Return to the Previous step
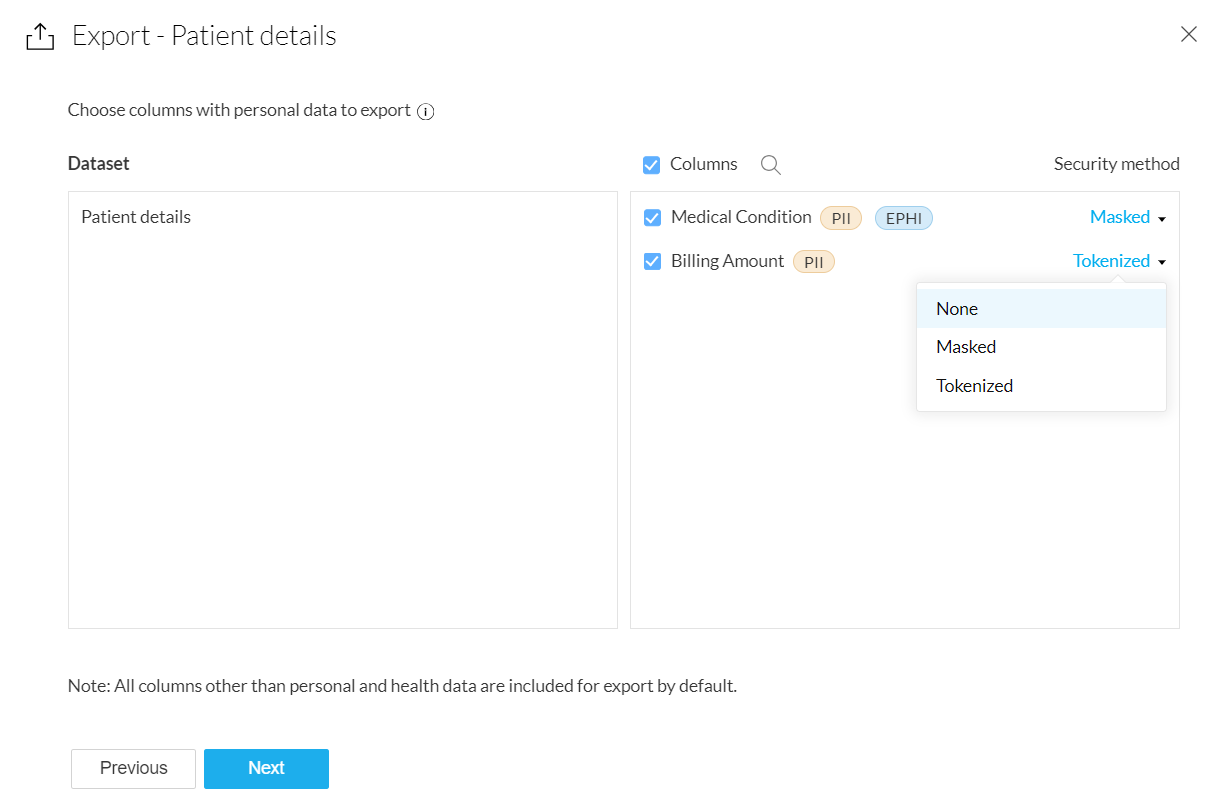The image size is (1211, 802). tap(133, 768)
